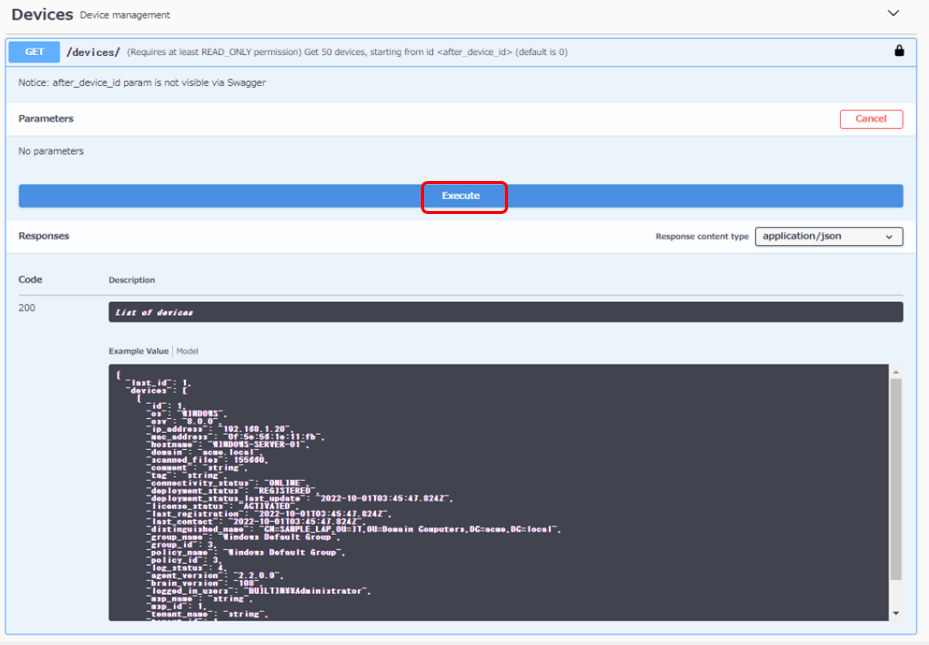The width and height of the screenshot is (929, 645).
Task: Click the Devices section heading
Action: click(42, 15)
